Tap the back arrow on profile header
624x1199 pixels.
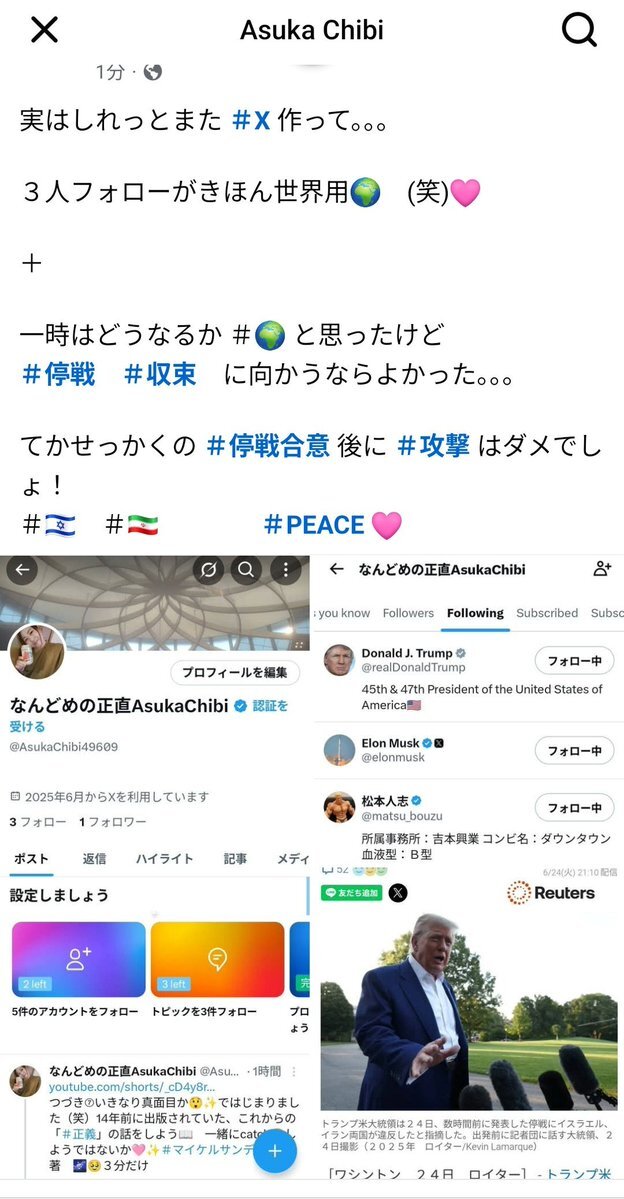tap(22, 570)
